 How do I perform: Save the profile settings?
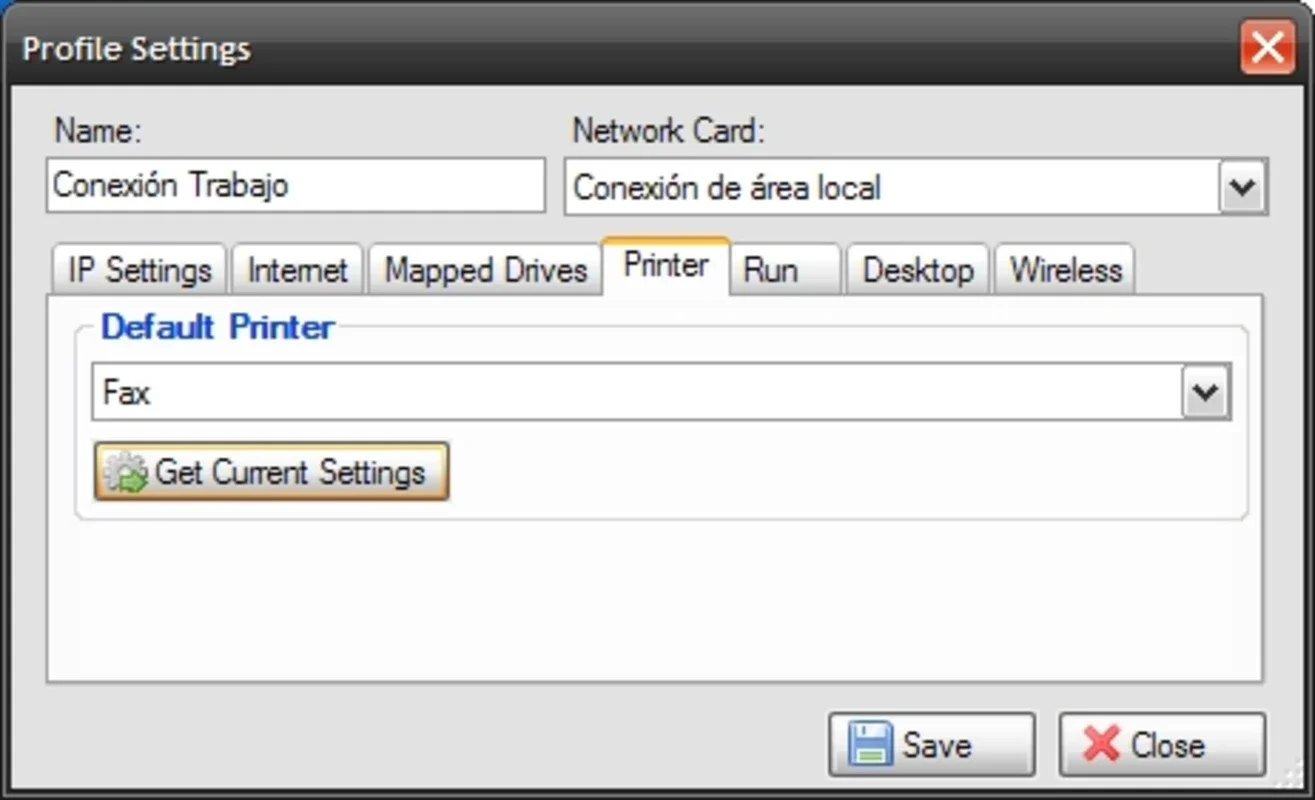[931, 744]
